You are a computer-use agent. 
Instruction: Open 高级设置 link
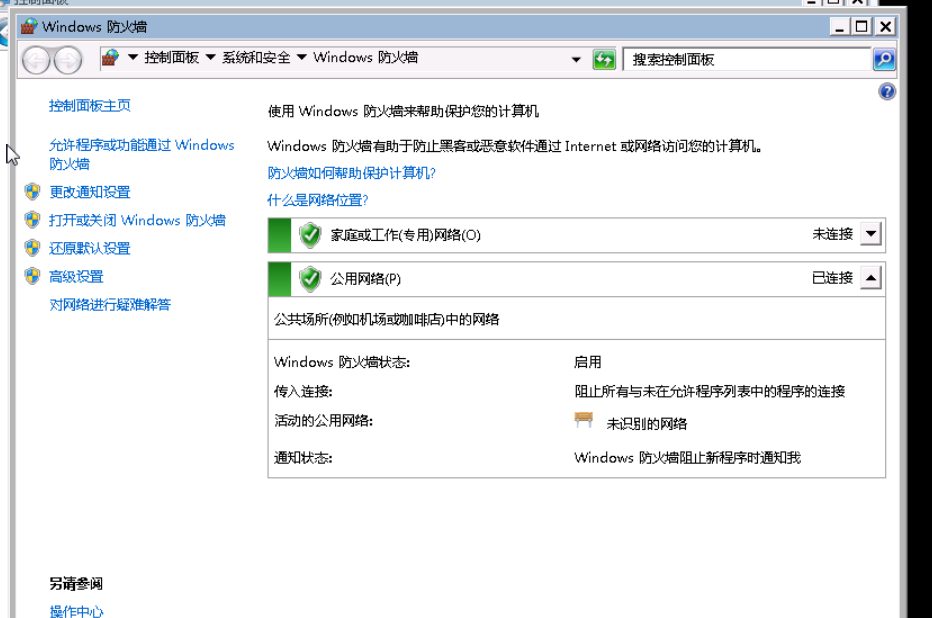click(76, 277)
